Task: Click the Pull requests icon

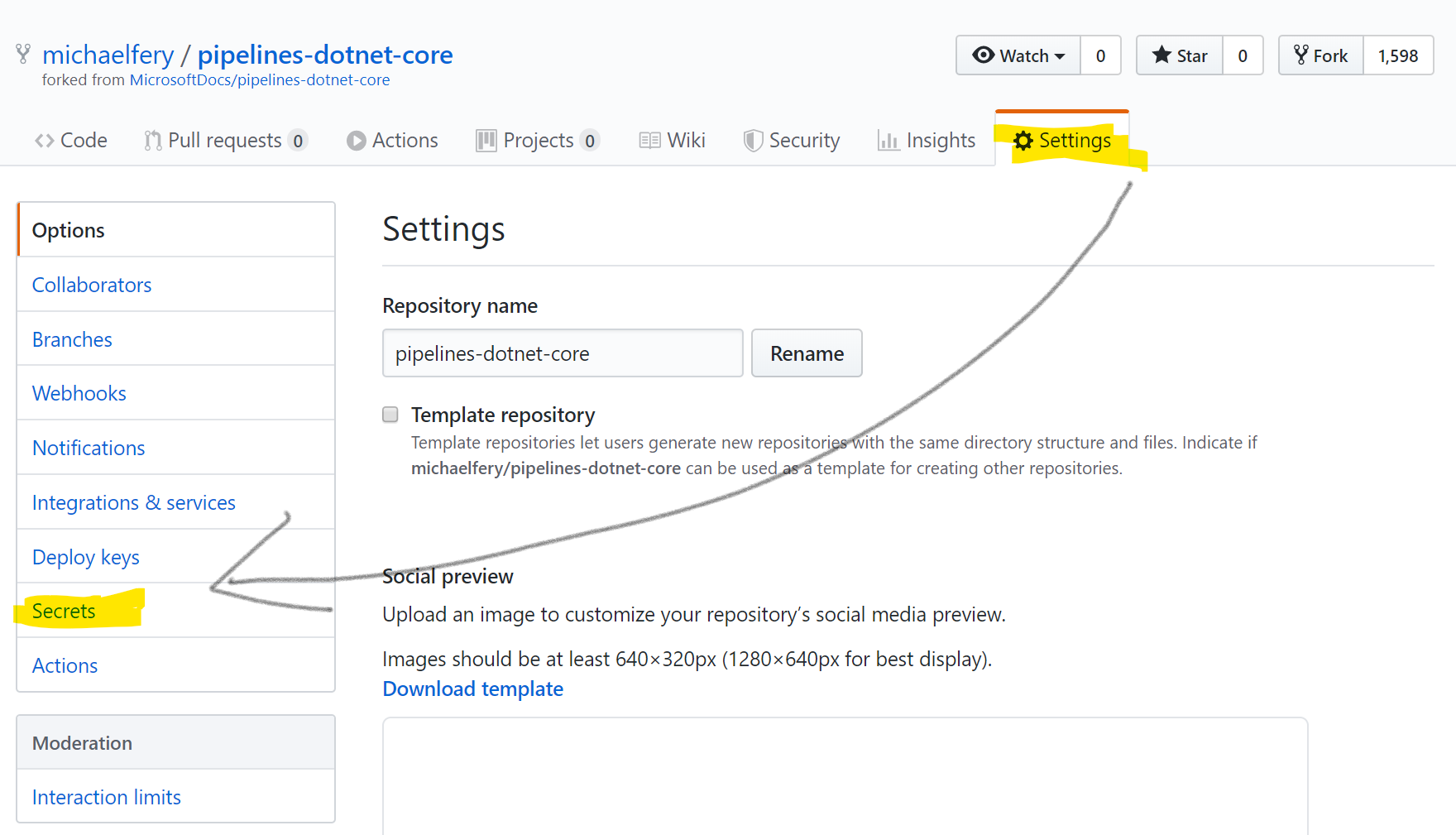Action: click(153, 141)
